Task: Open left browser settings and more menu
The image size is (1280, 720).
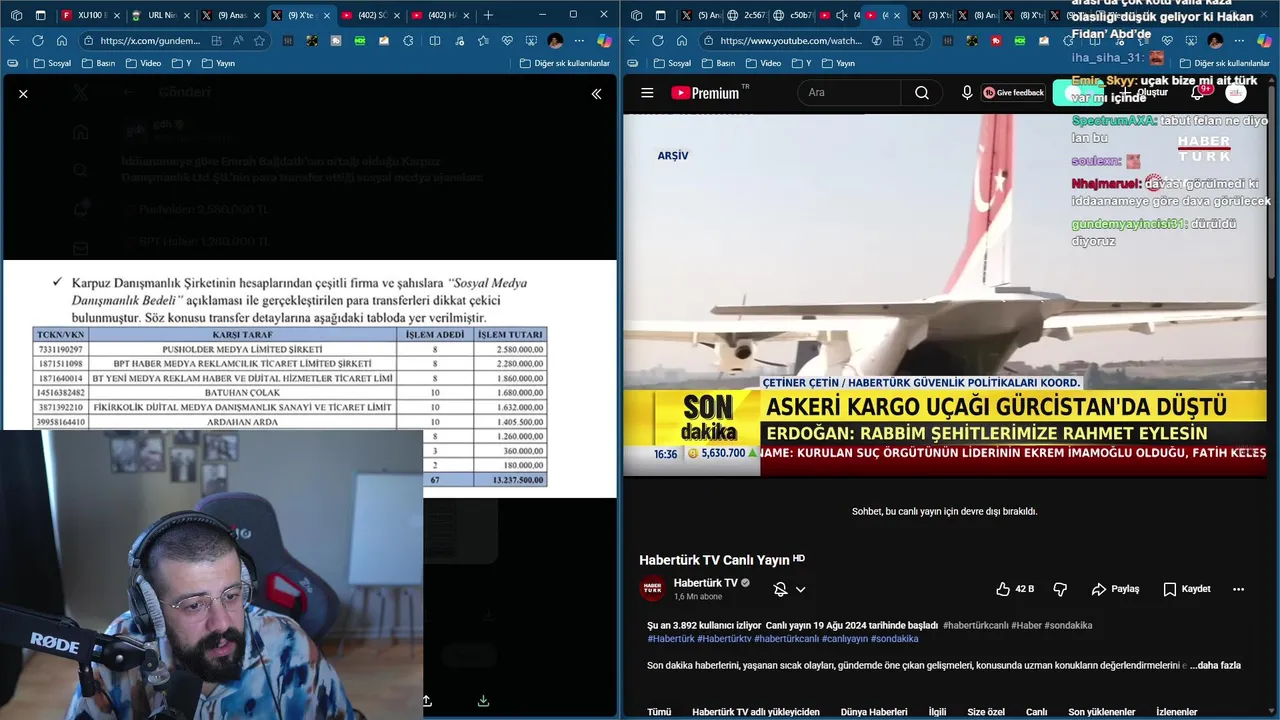Action: [580, 40]
